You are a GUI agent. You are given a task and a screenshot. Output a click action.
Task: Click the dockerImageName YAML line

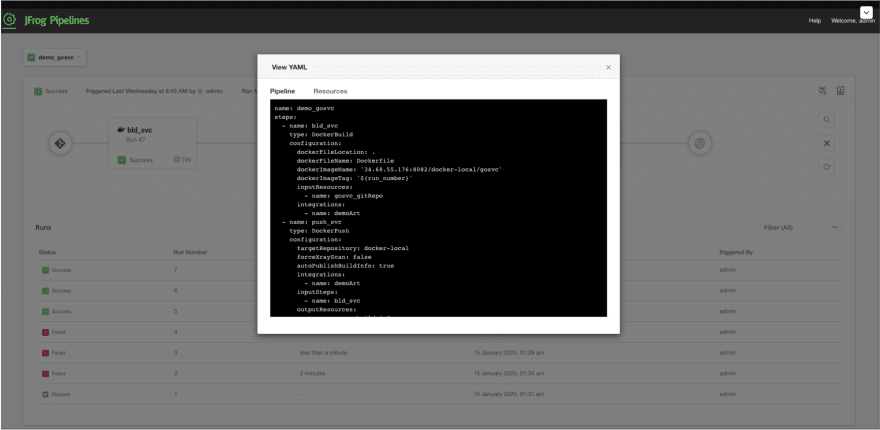399,170
